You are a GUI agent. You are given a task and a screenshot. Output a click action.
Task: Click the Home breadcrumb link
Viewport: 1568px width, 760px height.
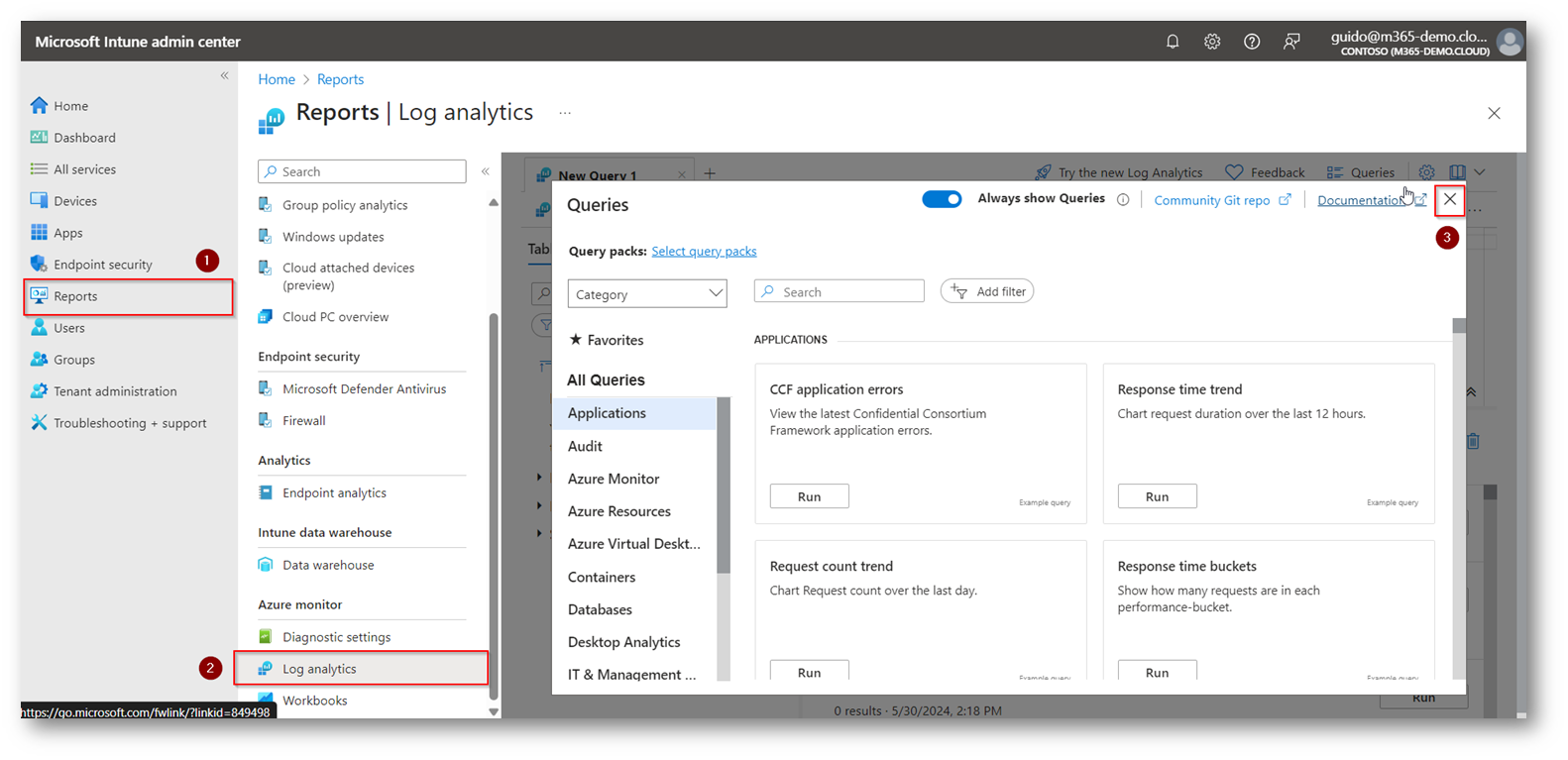click(x=277, y=79)
